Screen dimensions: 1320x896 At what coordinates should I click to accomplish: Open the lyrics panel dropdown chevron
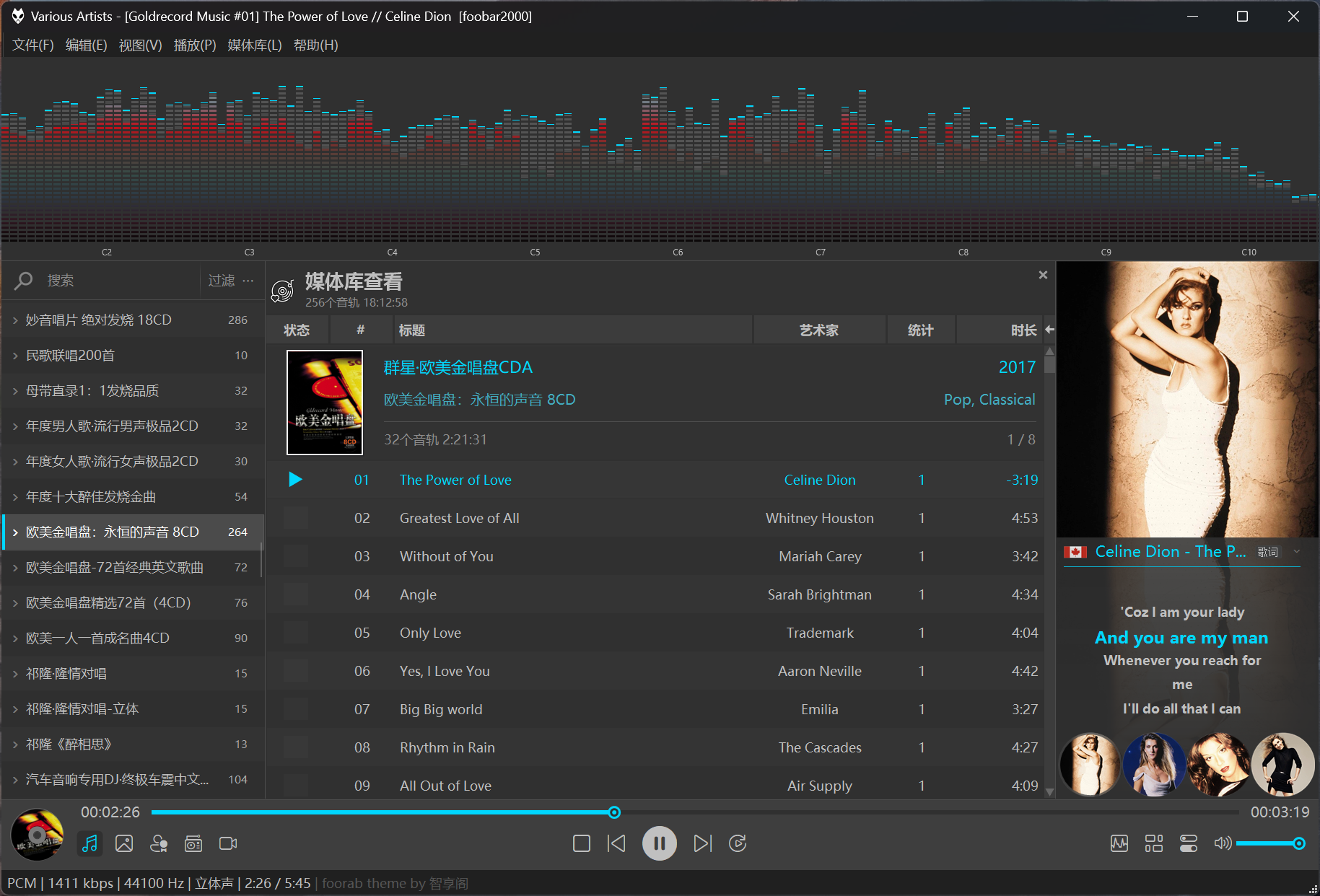click(x=1297, y=552)
